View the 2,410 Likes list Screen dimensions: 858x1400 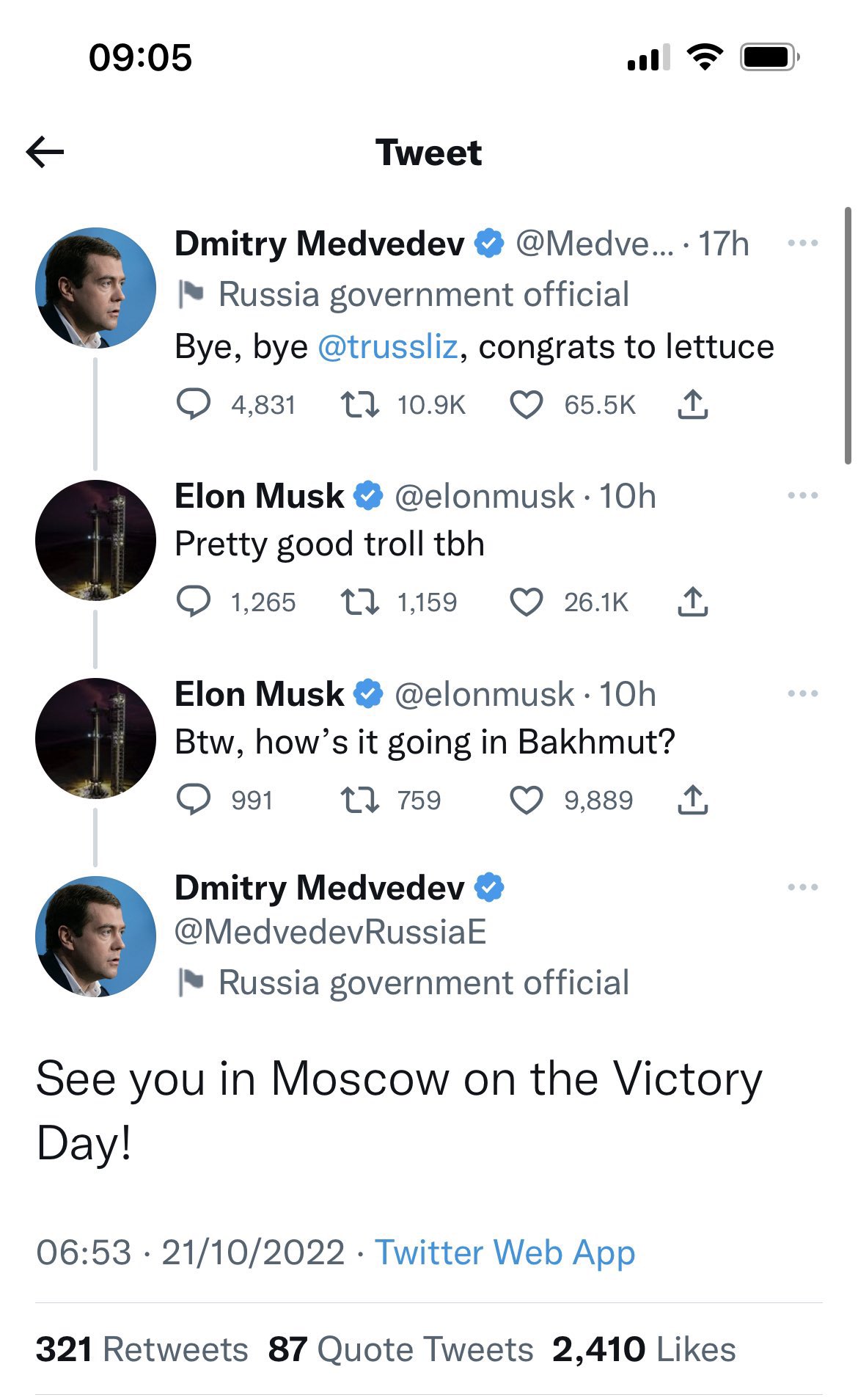(644, 1350)
